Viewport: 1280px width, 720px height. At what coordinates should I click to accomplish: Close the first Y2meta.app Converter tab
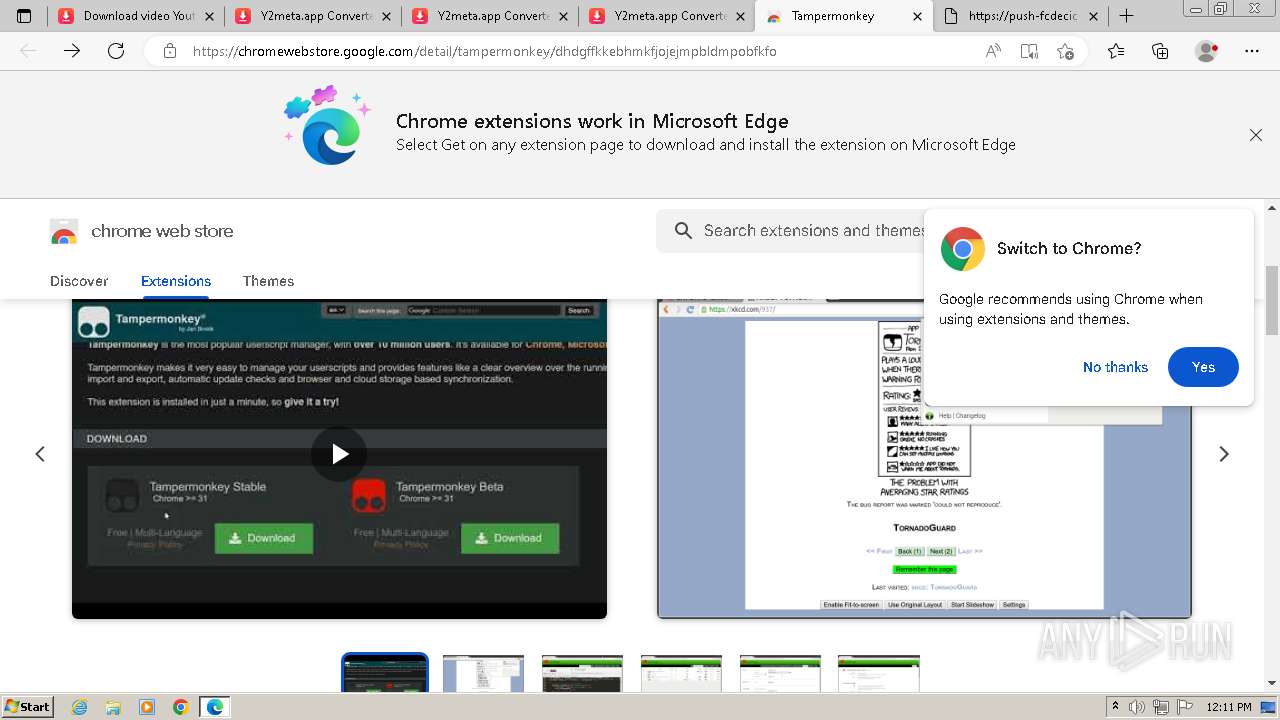point(386,16)
